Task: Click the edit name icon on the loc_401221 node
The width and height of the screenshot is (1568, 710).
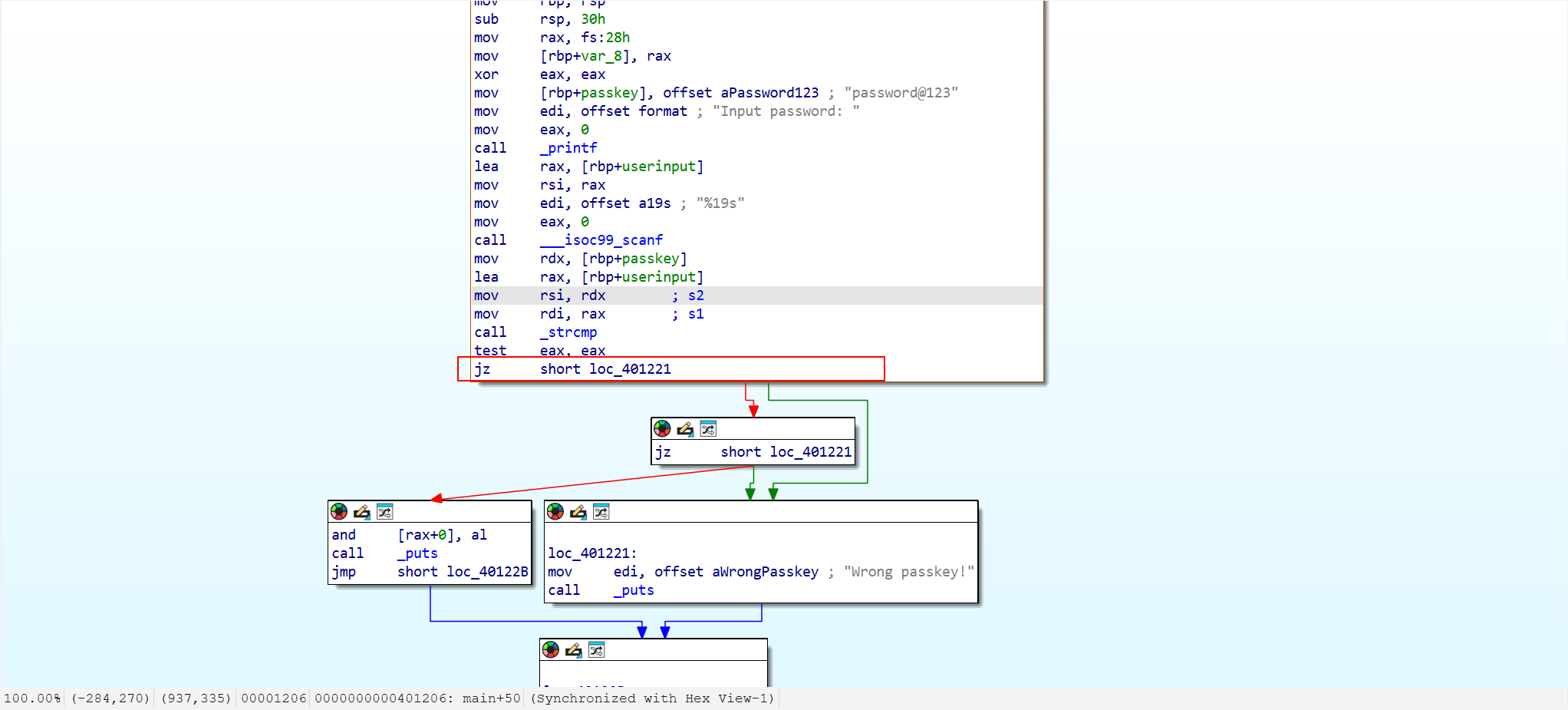Action: pos(578,511)
